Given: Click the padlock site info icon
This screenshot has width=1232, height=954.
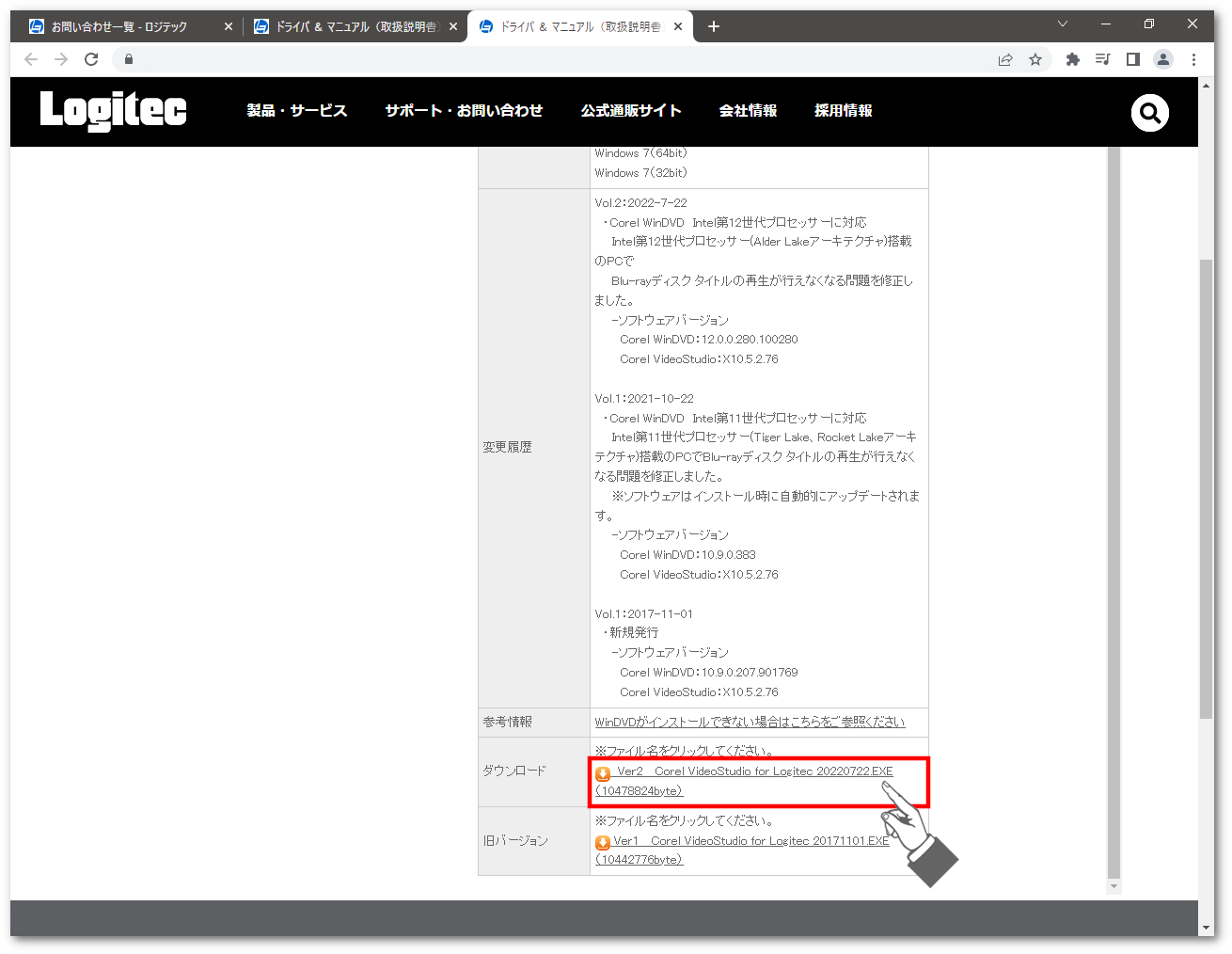Looking at the screenshot, I should tap(129, 59).
